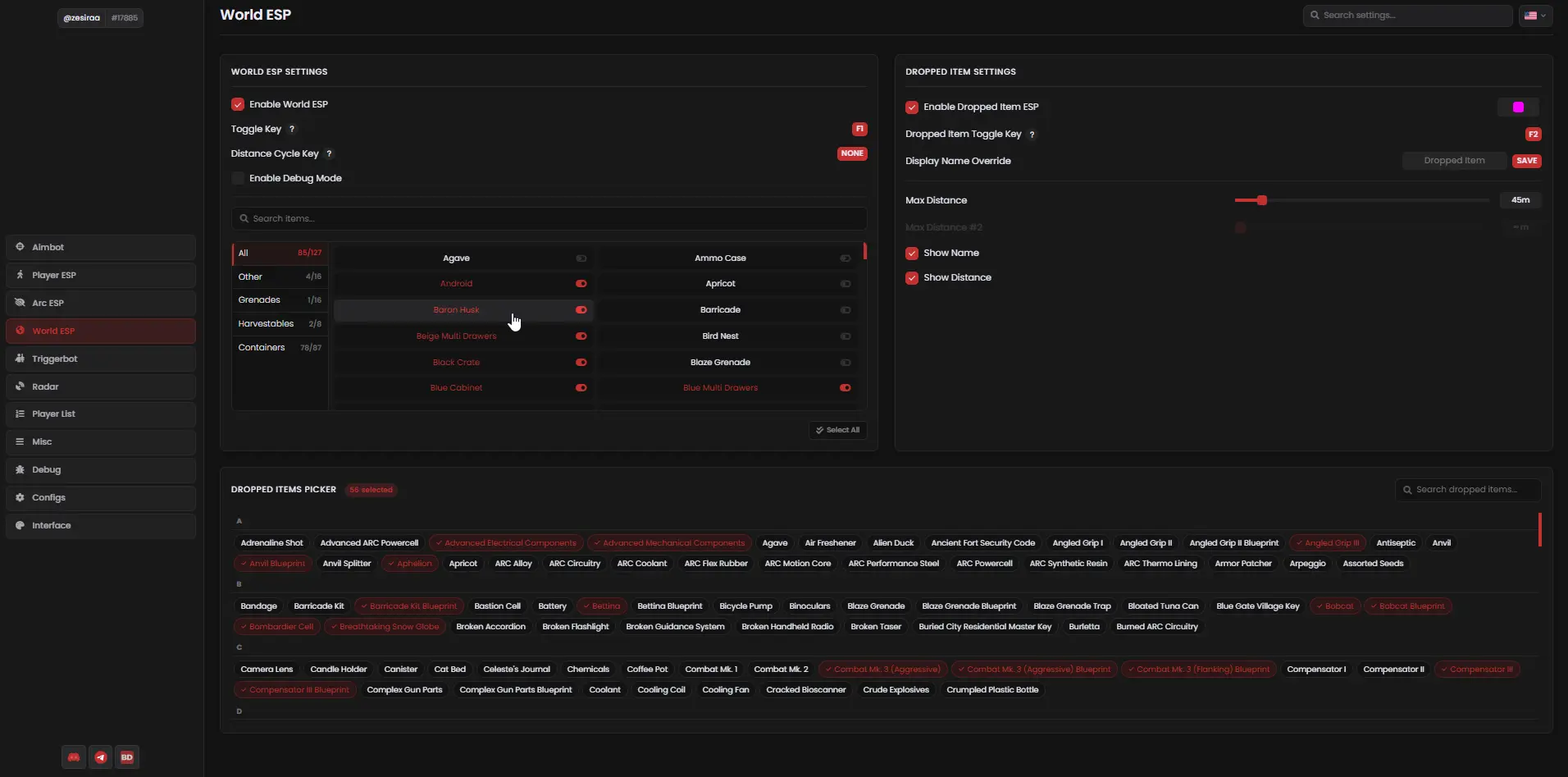This screenshot has width=1568, height=777.
Task: Uncheck the Show Distance checkbox
Action: tap(912, 278)
